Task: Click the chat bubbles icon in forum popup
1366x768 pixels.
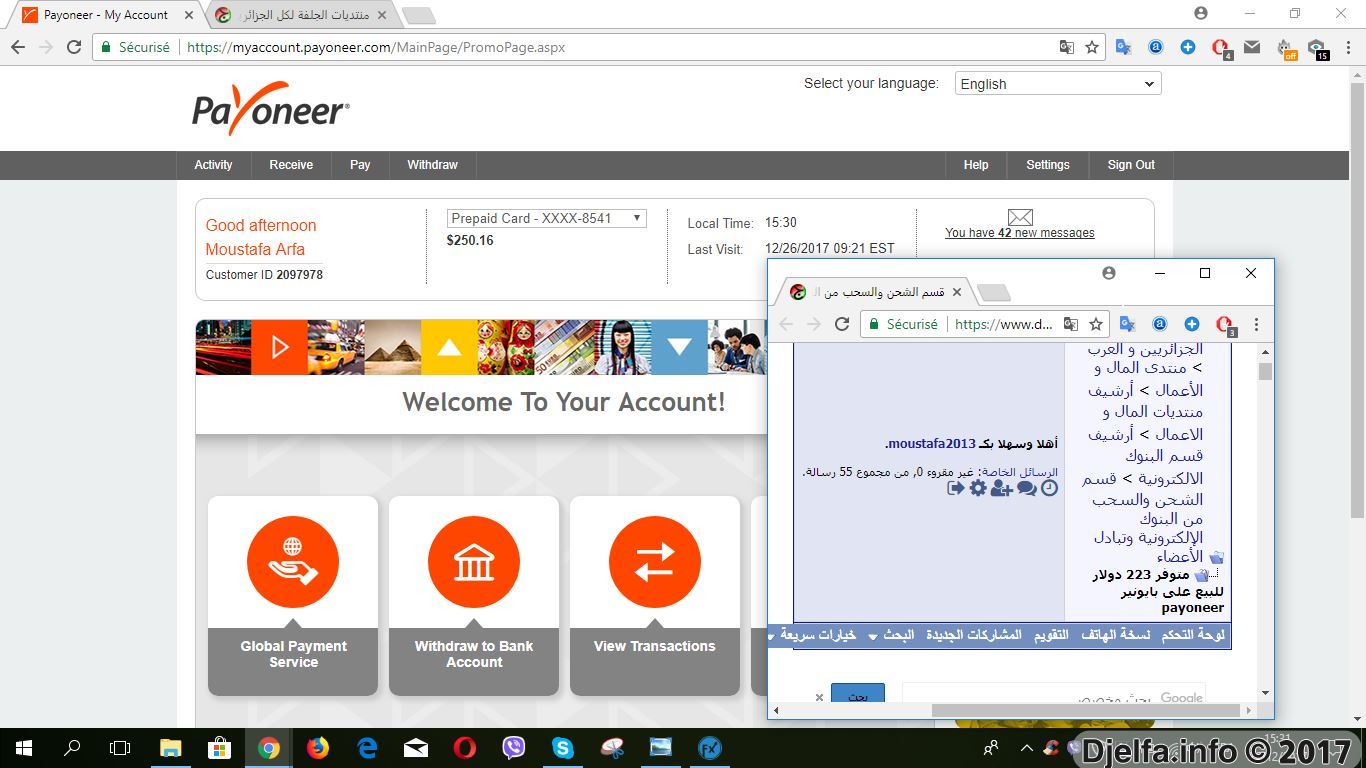Action: tap(1026, 488)
